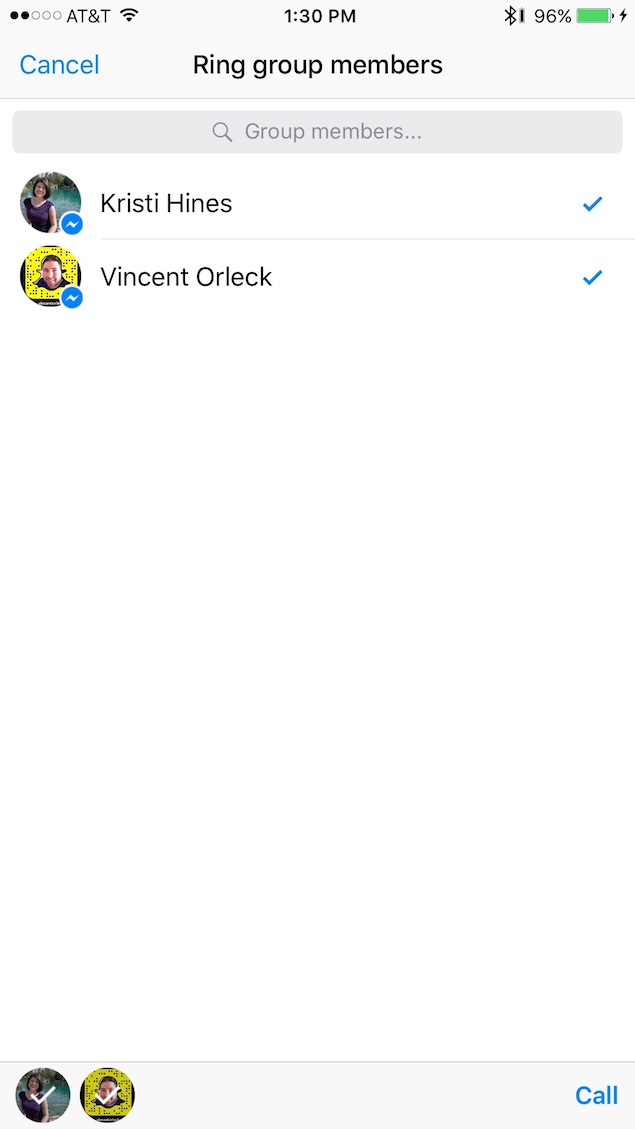Remove Kristi's selected avatar in bottom bar
Viewport: 635px width, 1129px height.
(x=43, y=1095)
